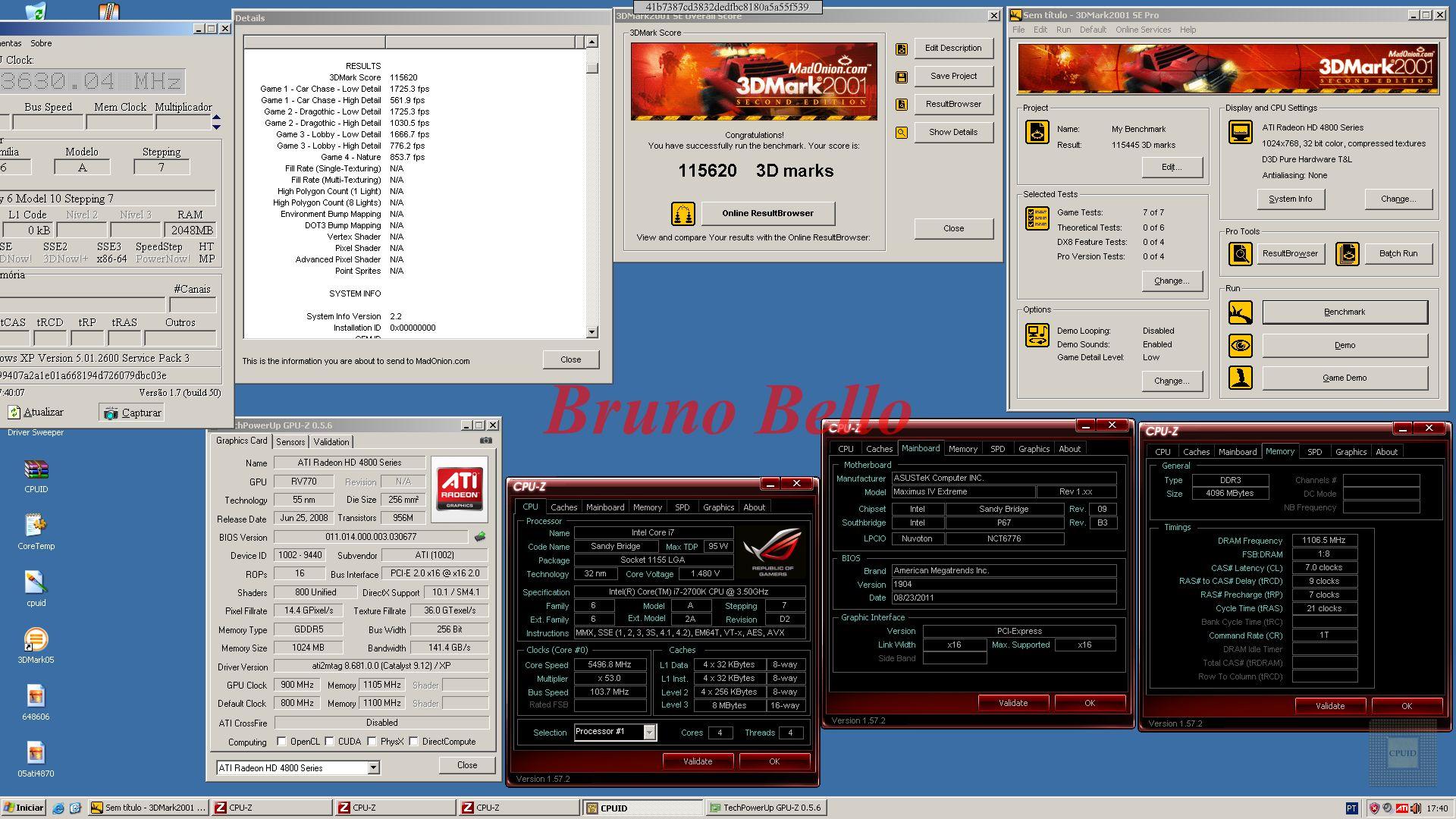
Task: Click the ResultBrowser icon in score window
Action: click(902, 105)
